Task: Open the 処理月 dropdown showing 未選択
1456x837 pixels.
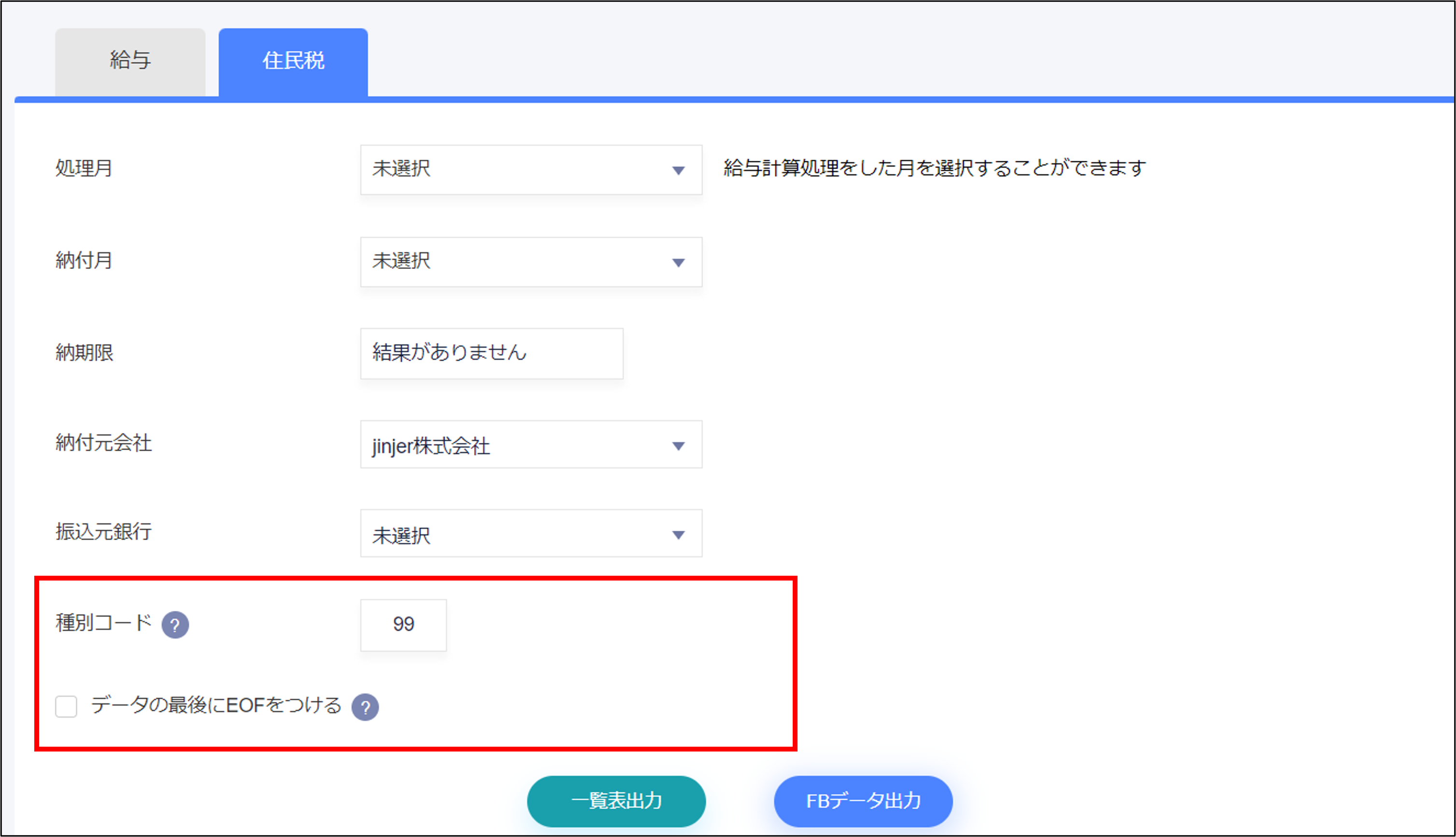Action: 517,170
